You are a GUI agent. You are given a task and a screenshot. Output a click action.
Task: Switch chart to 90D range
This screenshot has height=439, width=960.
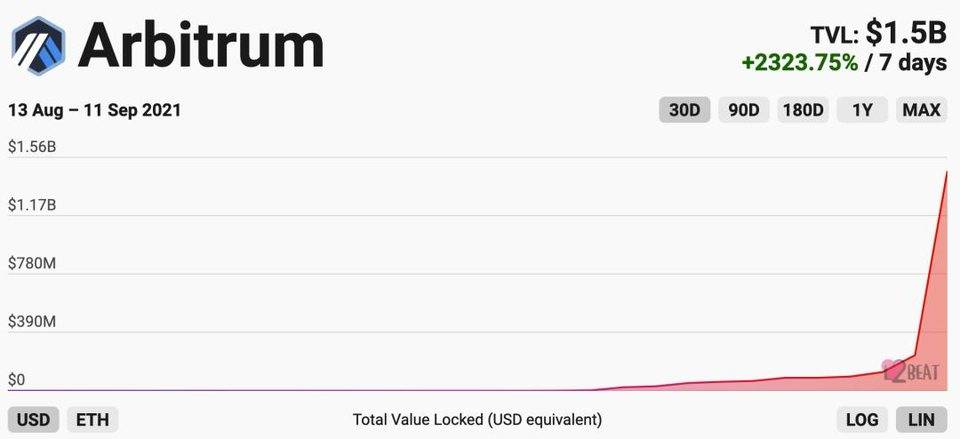[744, 110]
